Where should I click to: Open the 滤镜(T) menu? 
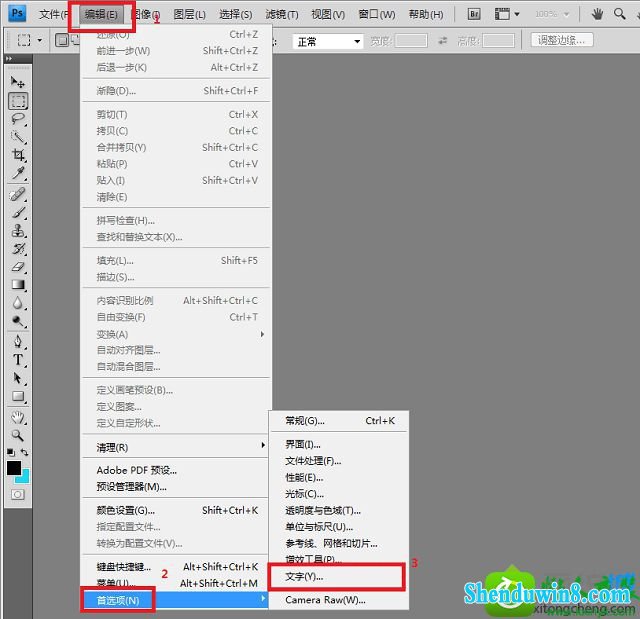pos(282,15)
